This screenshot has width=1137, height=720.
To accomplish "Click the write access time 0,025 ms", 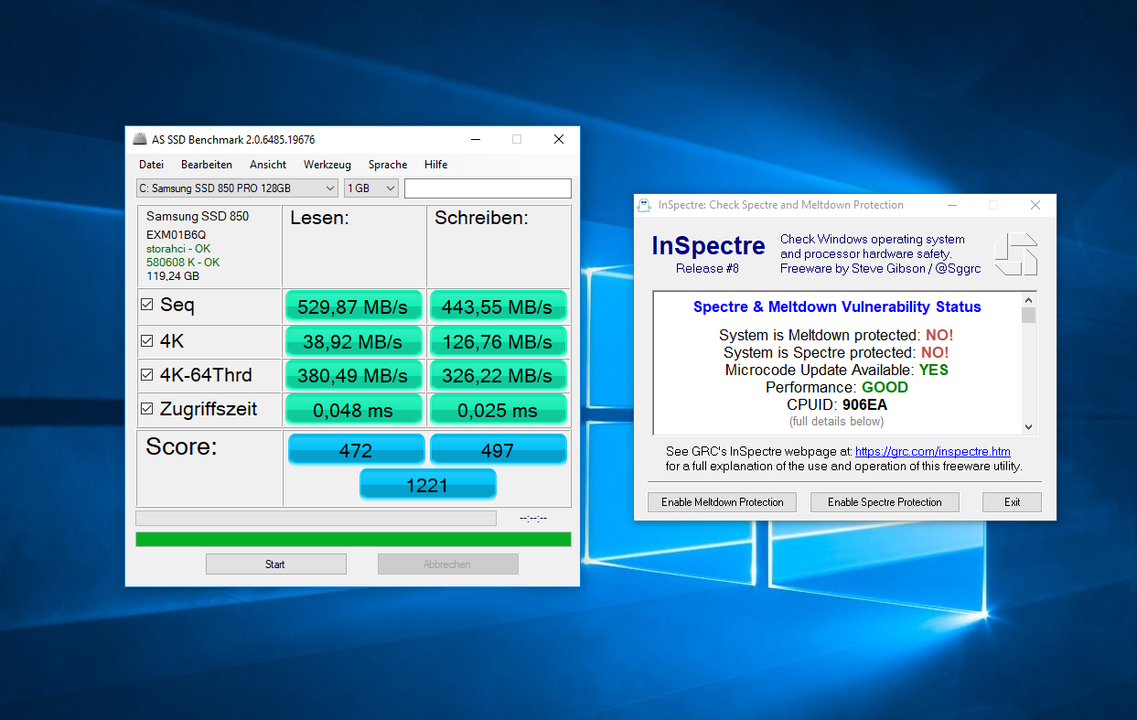I will [x=497, y=410].
